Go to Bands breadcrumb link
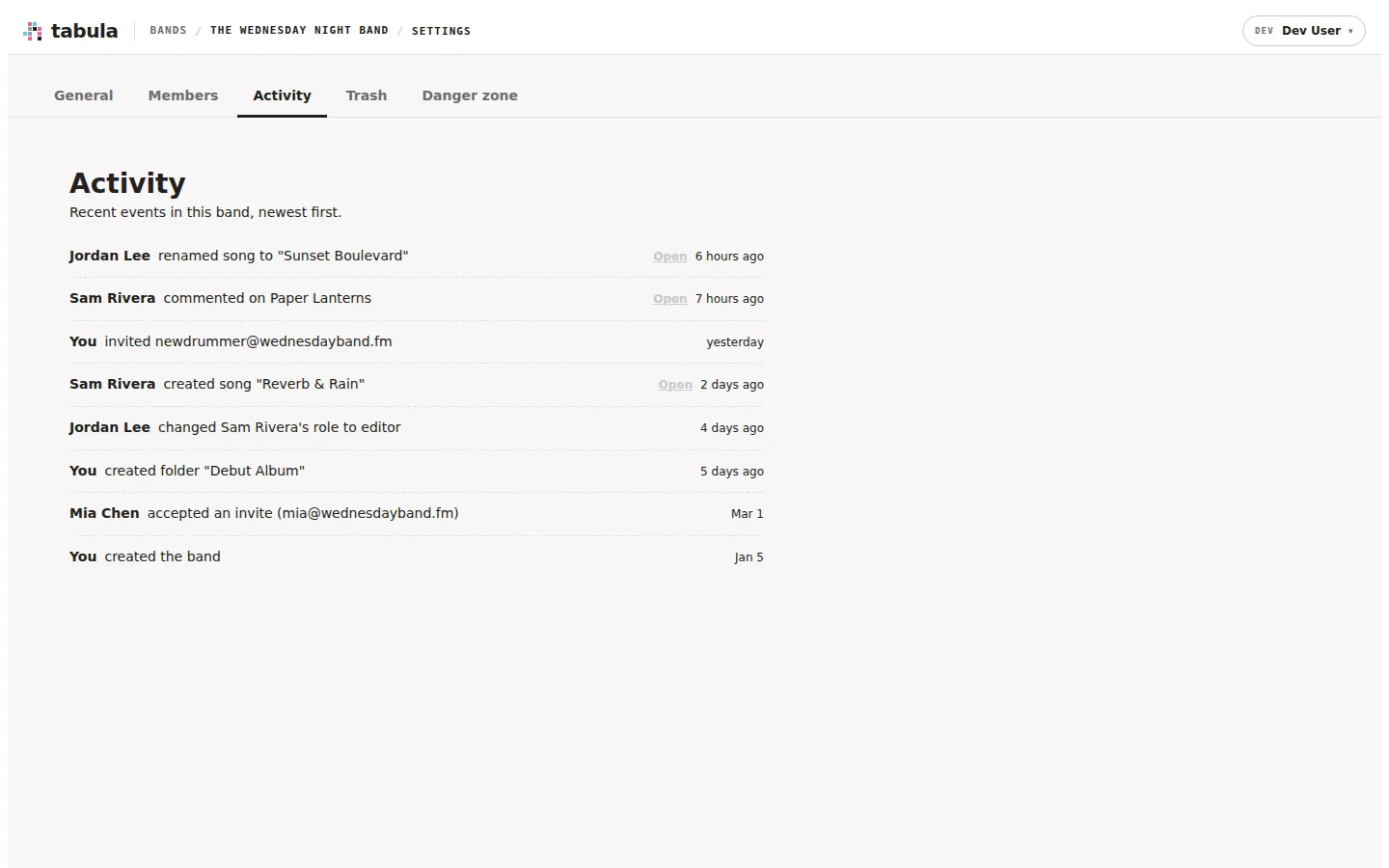 pos(168,31)
